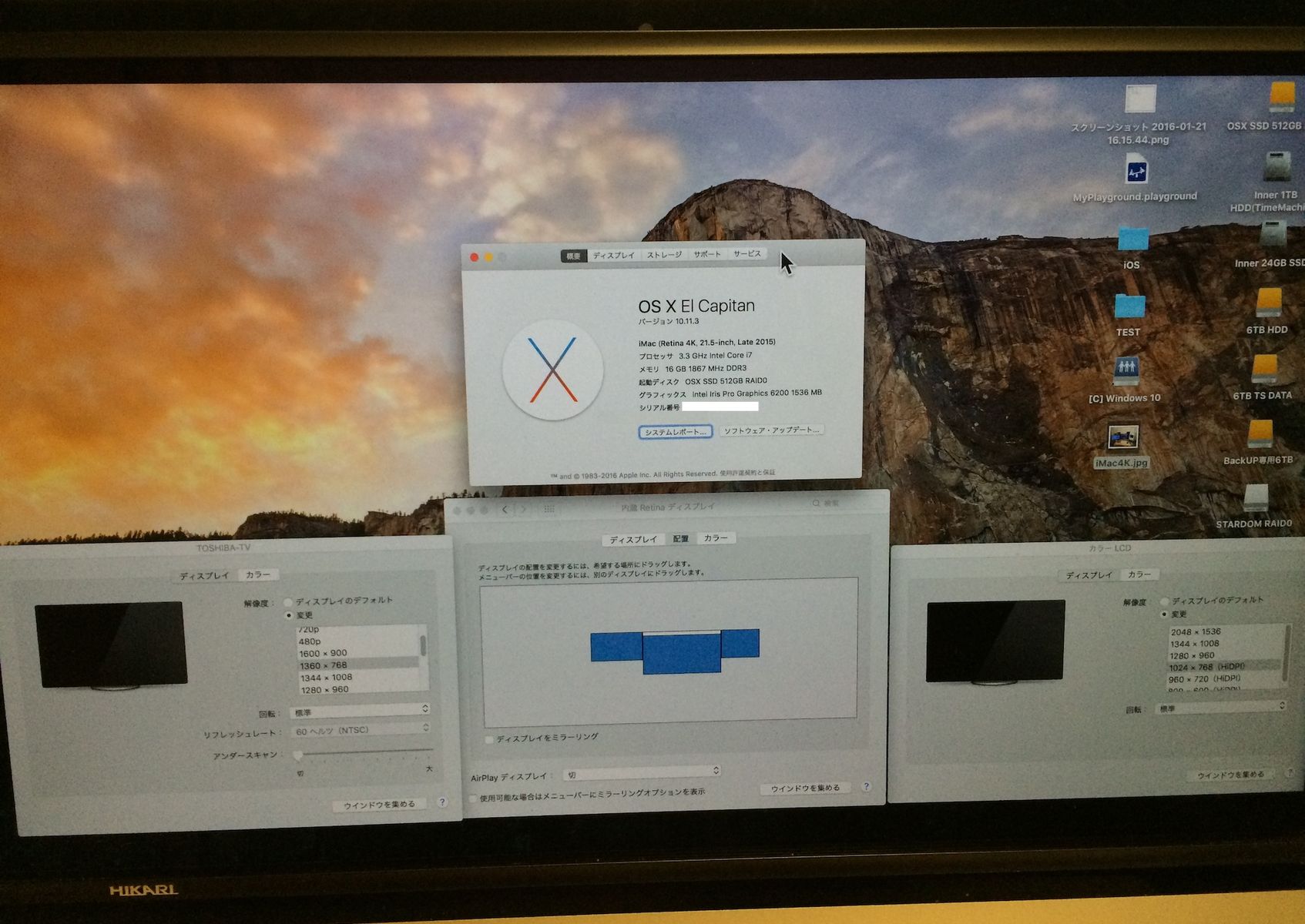The width and height of the screenshot is (1305, 924).
Task: Select the STARDOM RAID0 drive icon
Action: click(1256, 499)
